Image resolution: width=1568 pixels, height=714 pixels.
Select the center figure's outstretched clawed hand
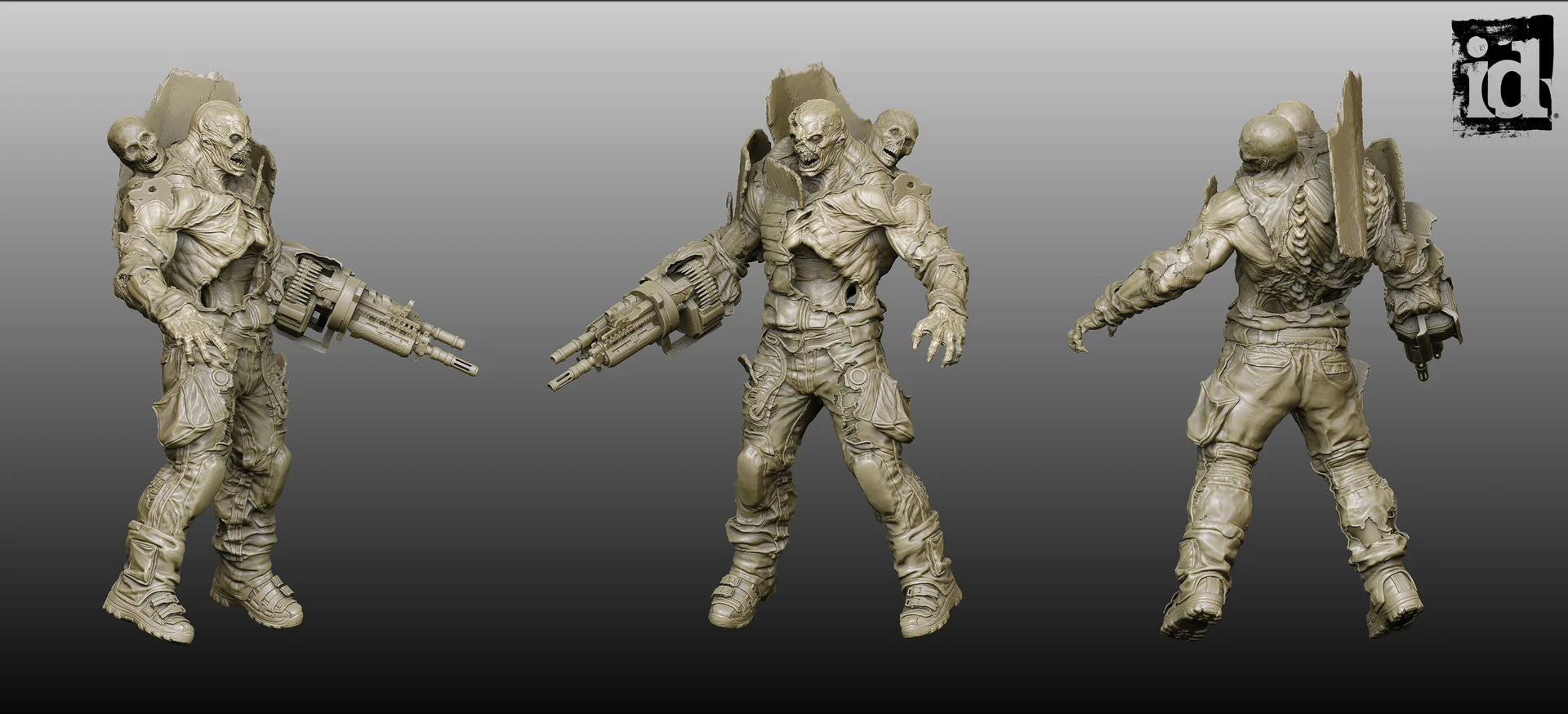[x=939, y=333]
